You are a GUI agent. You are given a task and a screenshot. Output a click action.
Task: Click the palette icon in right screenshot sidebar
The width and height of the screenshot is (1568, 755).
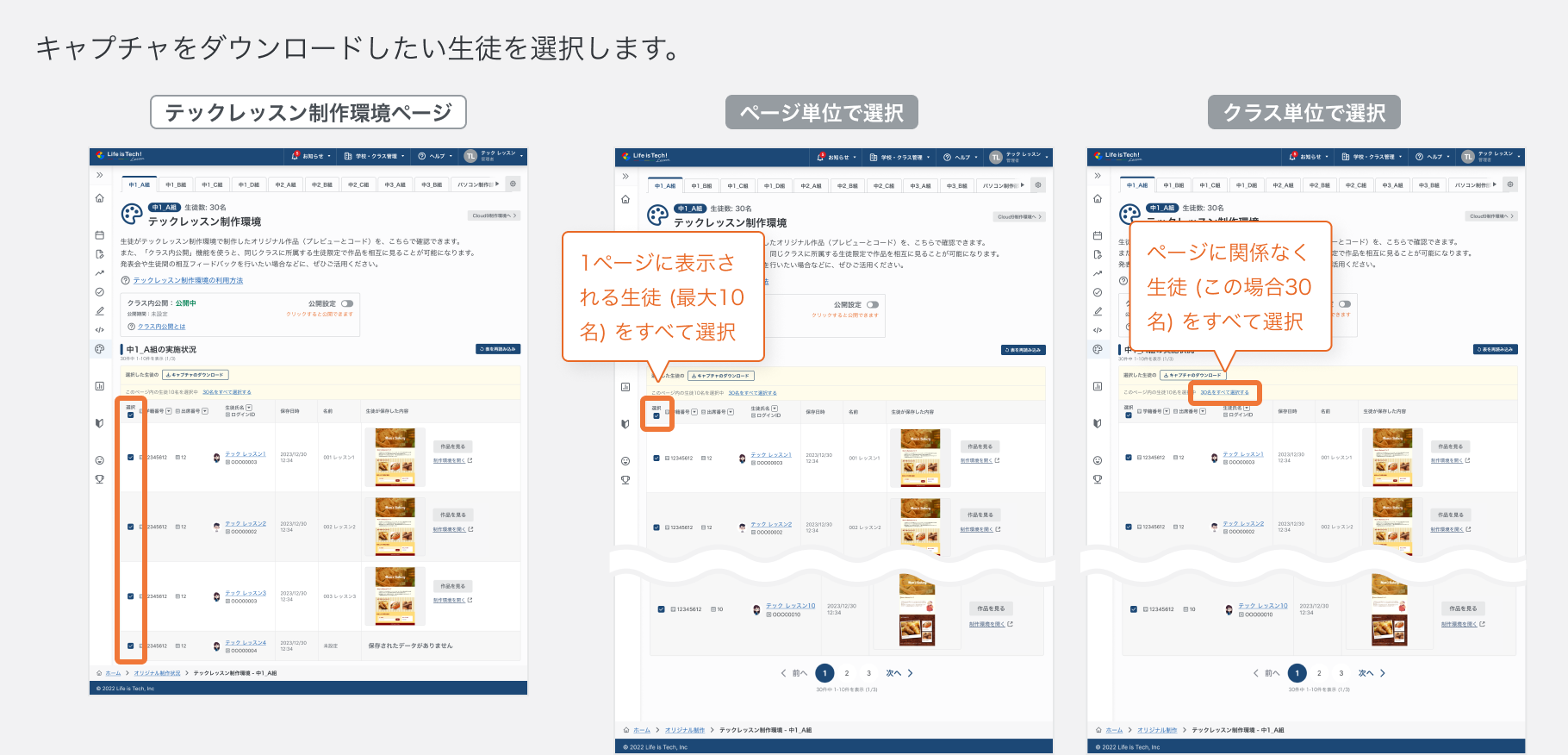1097,349
